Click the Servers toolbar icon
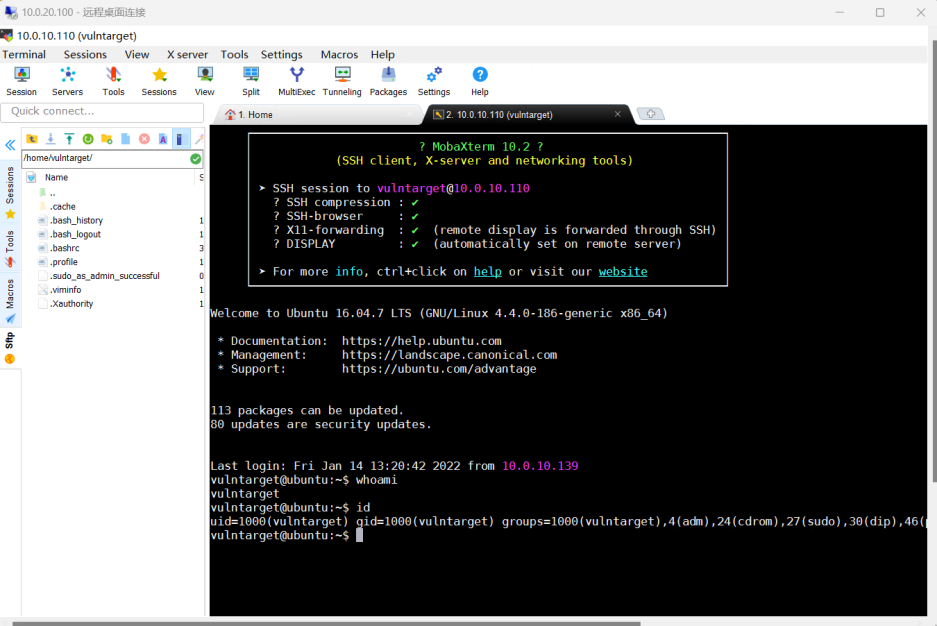 (x=67, y=80)
